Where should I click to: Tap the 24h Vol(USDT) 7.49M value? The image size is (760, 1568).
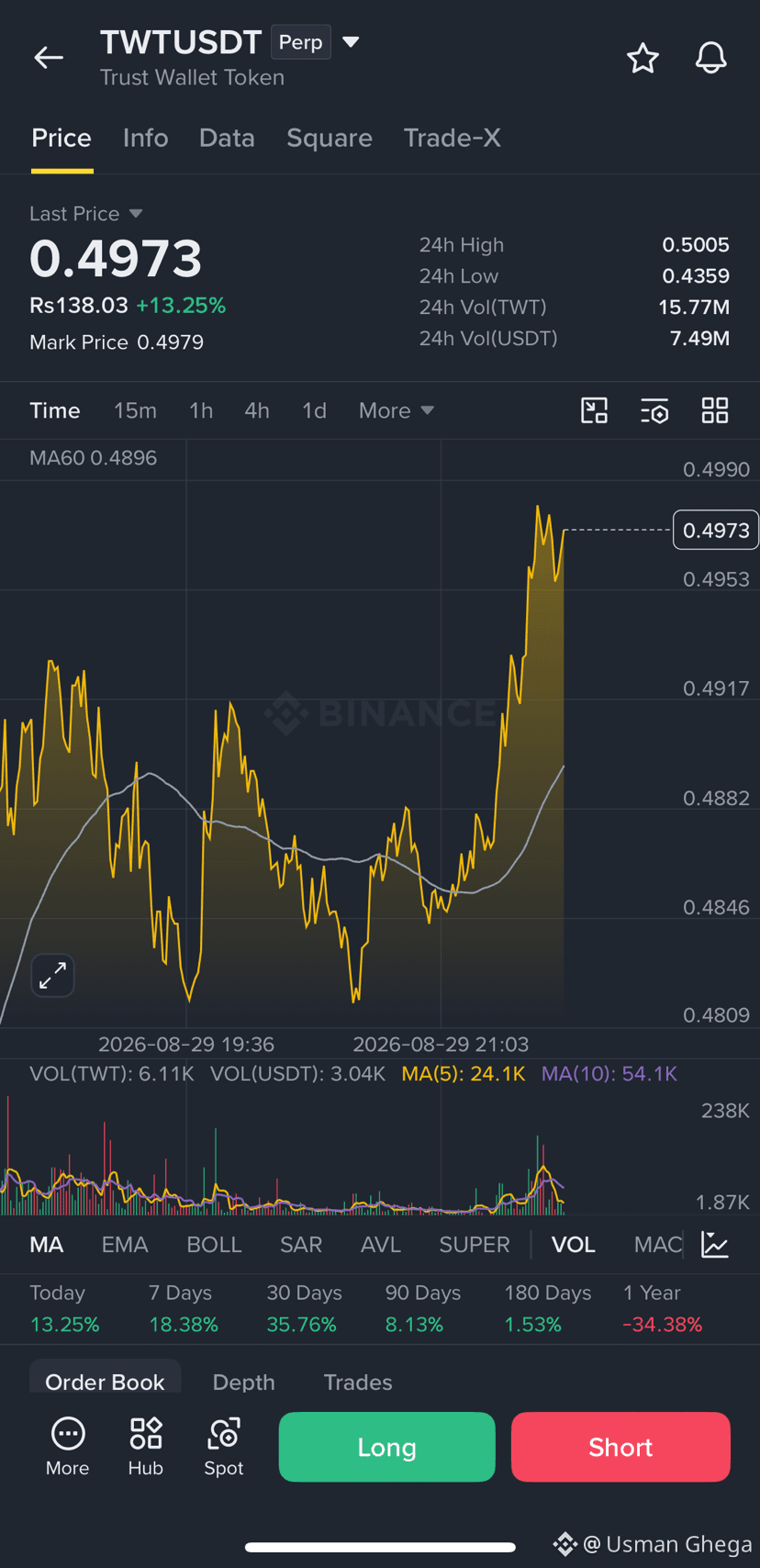(x=699, y=339)
